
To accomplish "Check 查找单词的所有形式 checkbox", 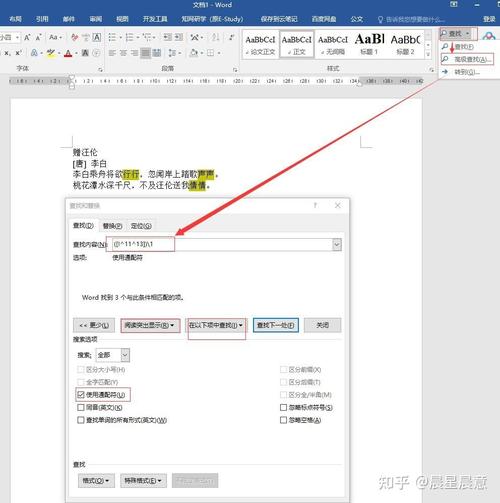I will [81, 420].
